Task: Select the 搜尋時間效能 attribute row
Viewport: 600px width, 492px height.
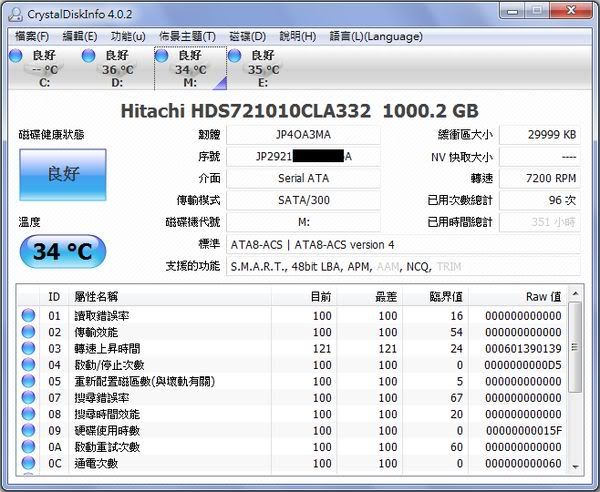Action: 292,414
